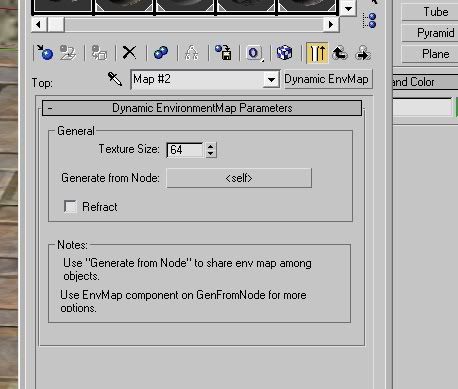Click the Make Material Copy icon

point(161,53)
